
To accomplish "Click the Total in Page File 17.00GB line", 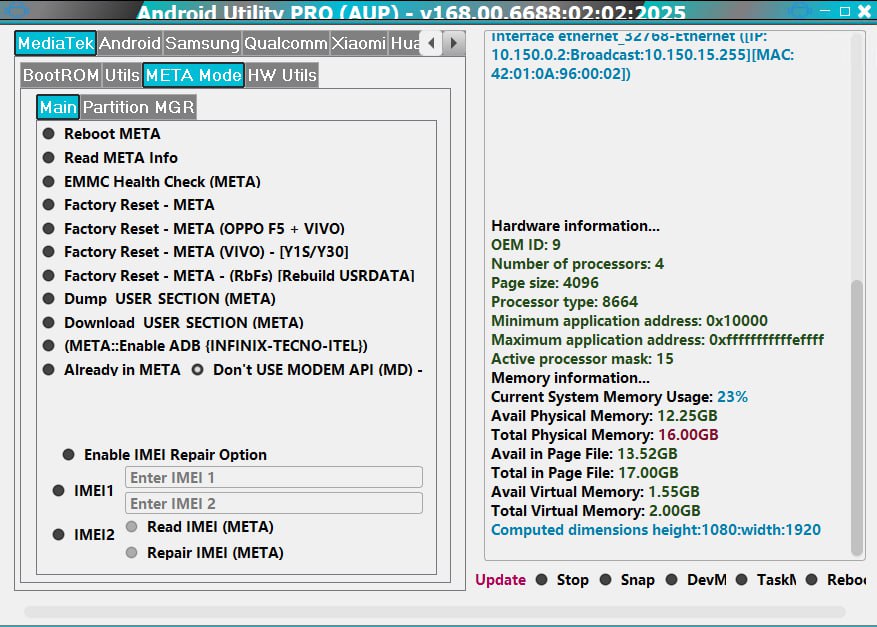I will click(584, 473).
